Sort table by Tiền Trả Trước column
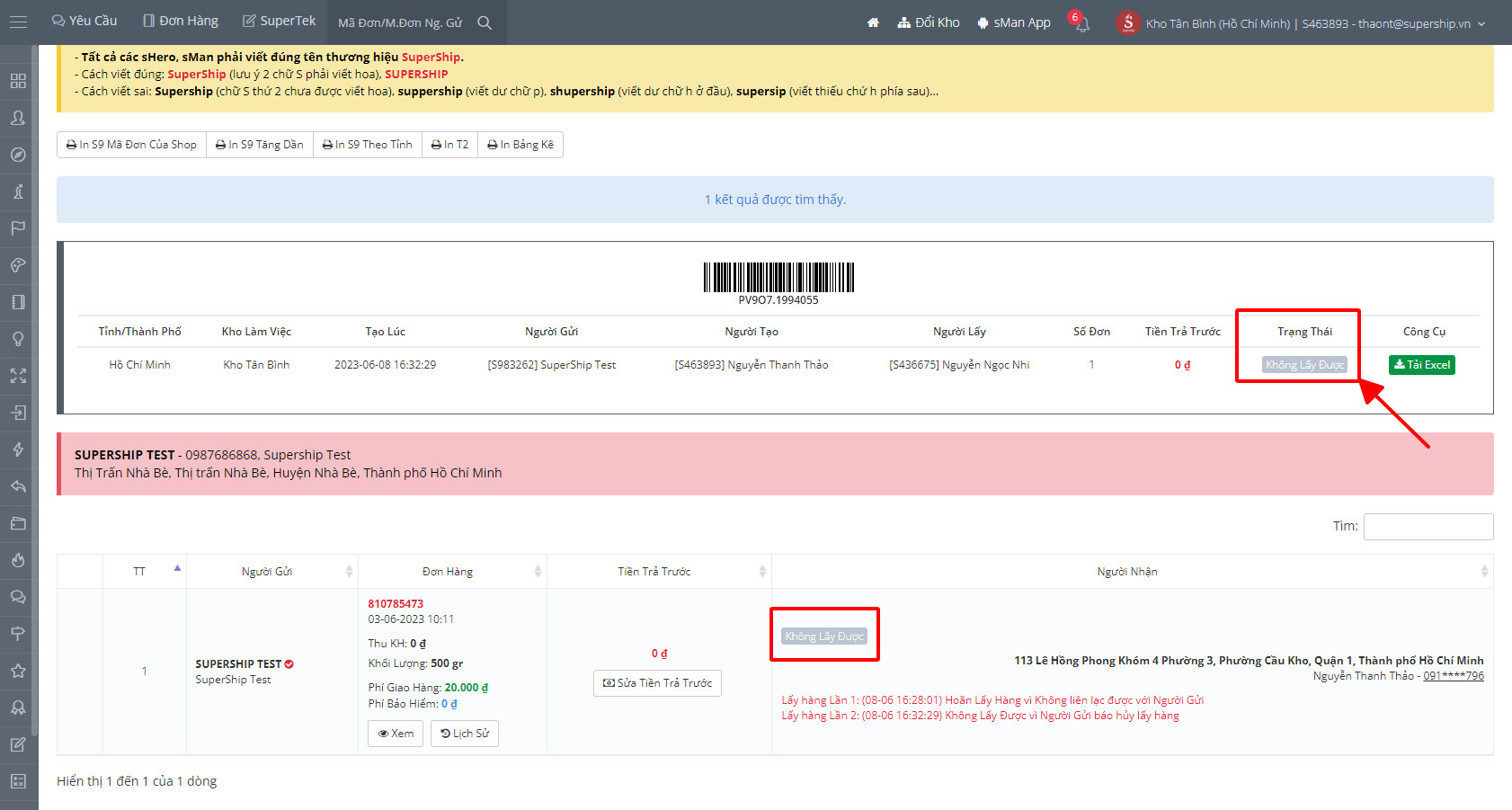 [x=660, y=572]
